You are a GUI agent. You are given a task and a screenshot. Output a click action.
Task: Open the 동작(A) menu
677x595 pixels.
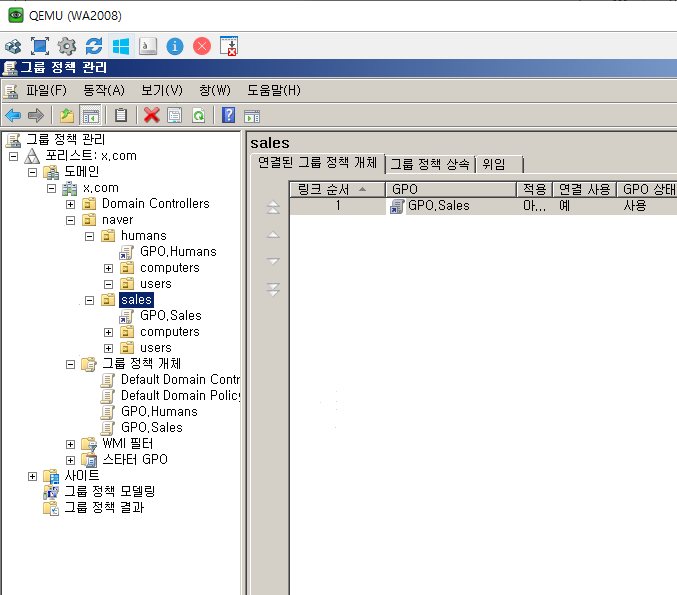click(x=104, y=90)
